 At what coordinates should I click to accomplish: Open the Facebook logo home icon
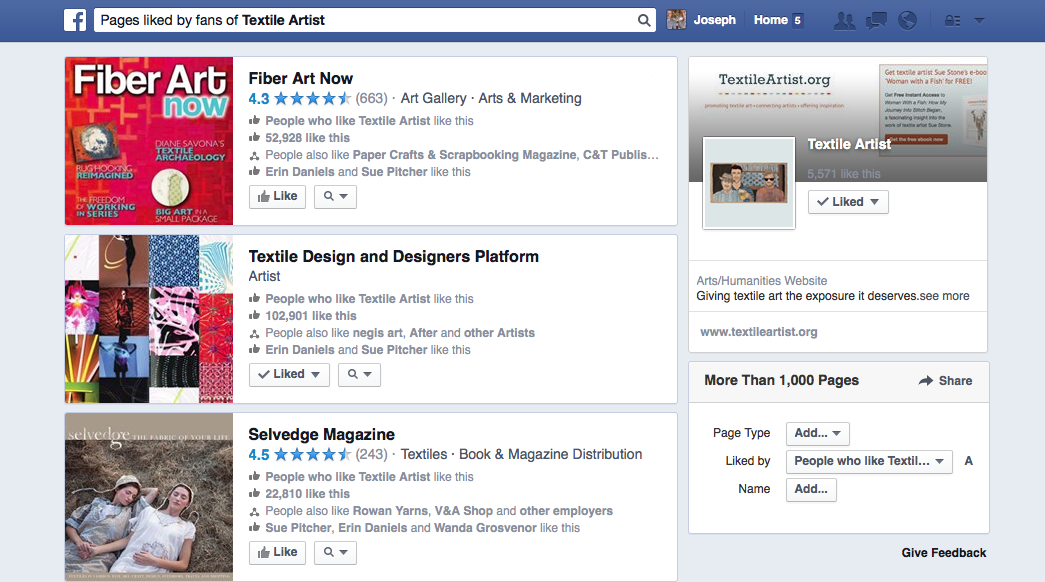pyautogui.click(x=75, y=20)
